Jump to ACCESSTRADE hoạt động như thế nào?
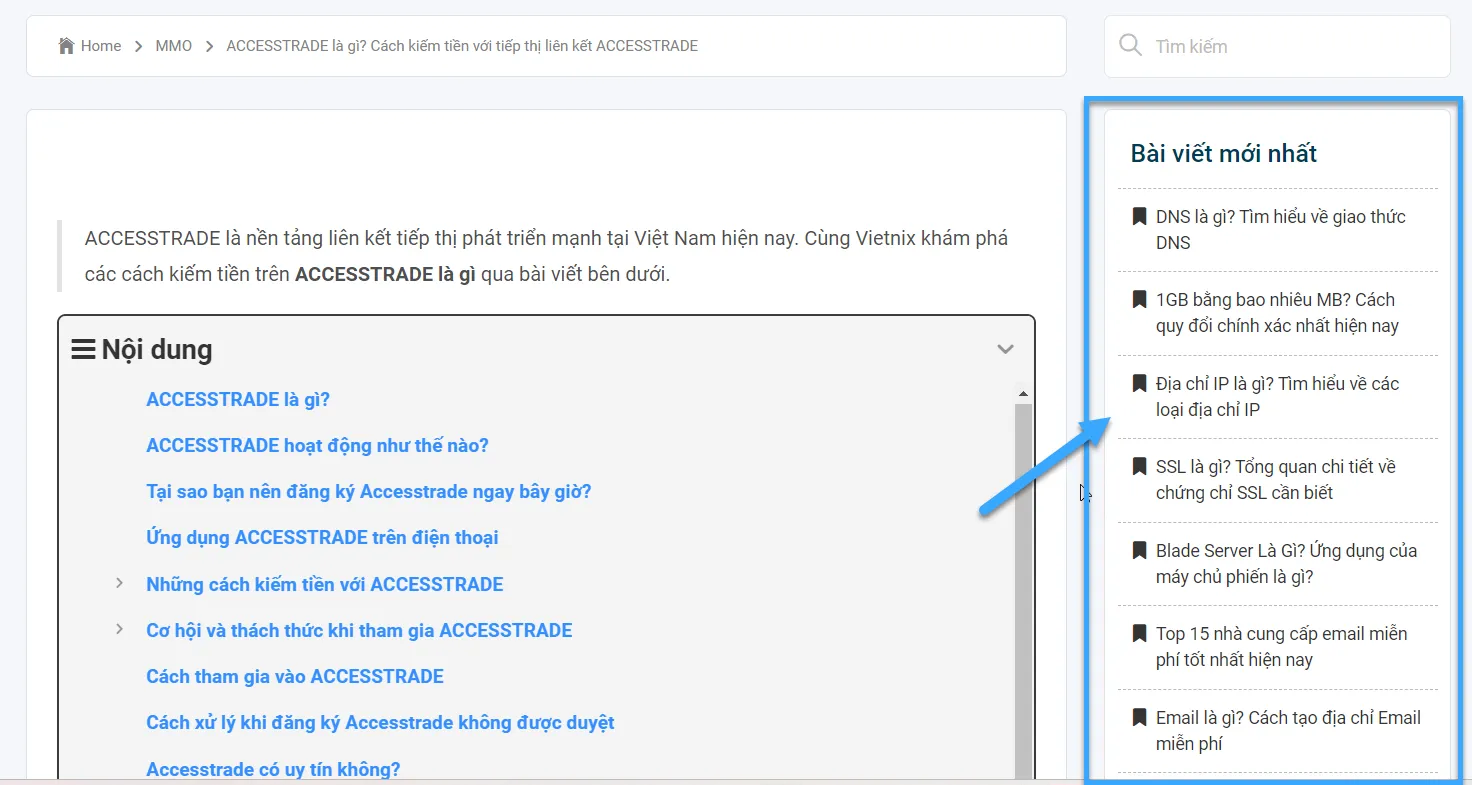The height and width of the screenshot is (785, 1472). coord(317,446)
